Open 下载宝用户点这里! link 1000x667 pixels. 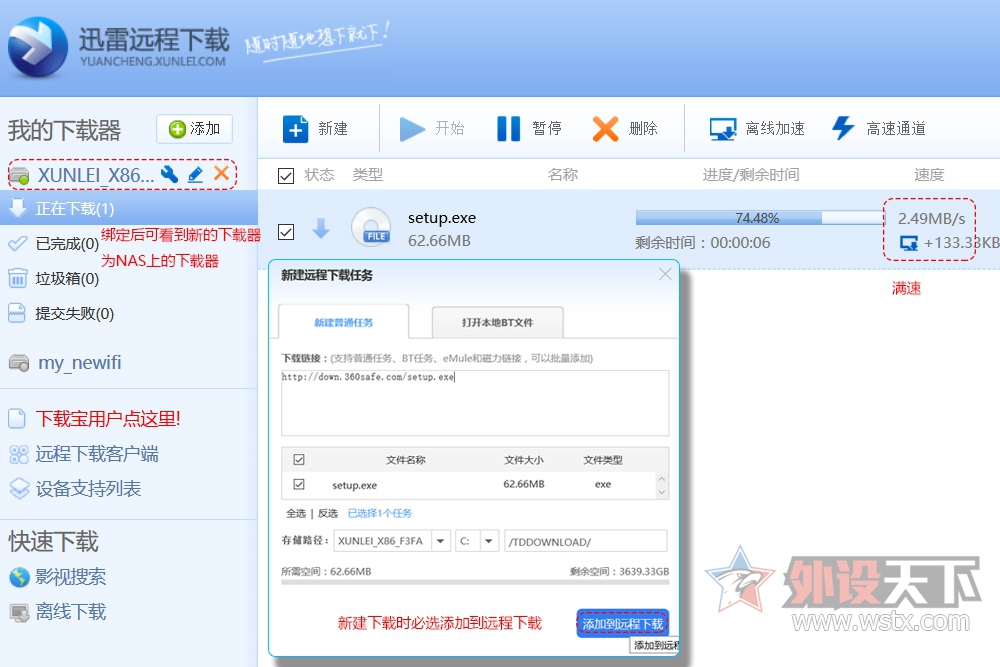tap(108, 419)
